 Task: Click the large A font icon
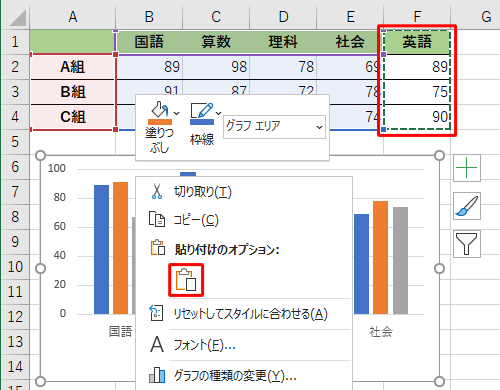coord(157,344)
